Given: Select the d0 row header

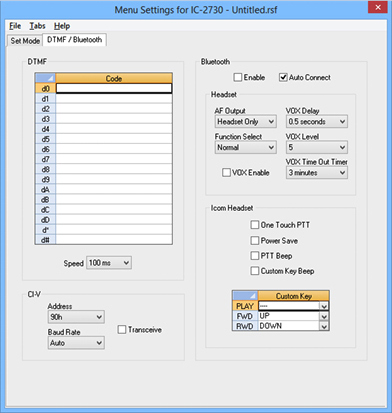Looking at the screenshot, I should [45, 88].
